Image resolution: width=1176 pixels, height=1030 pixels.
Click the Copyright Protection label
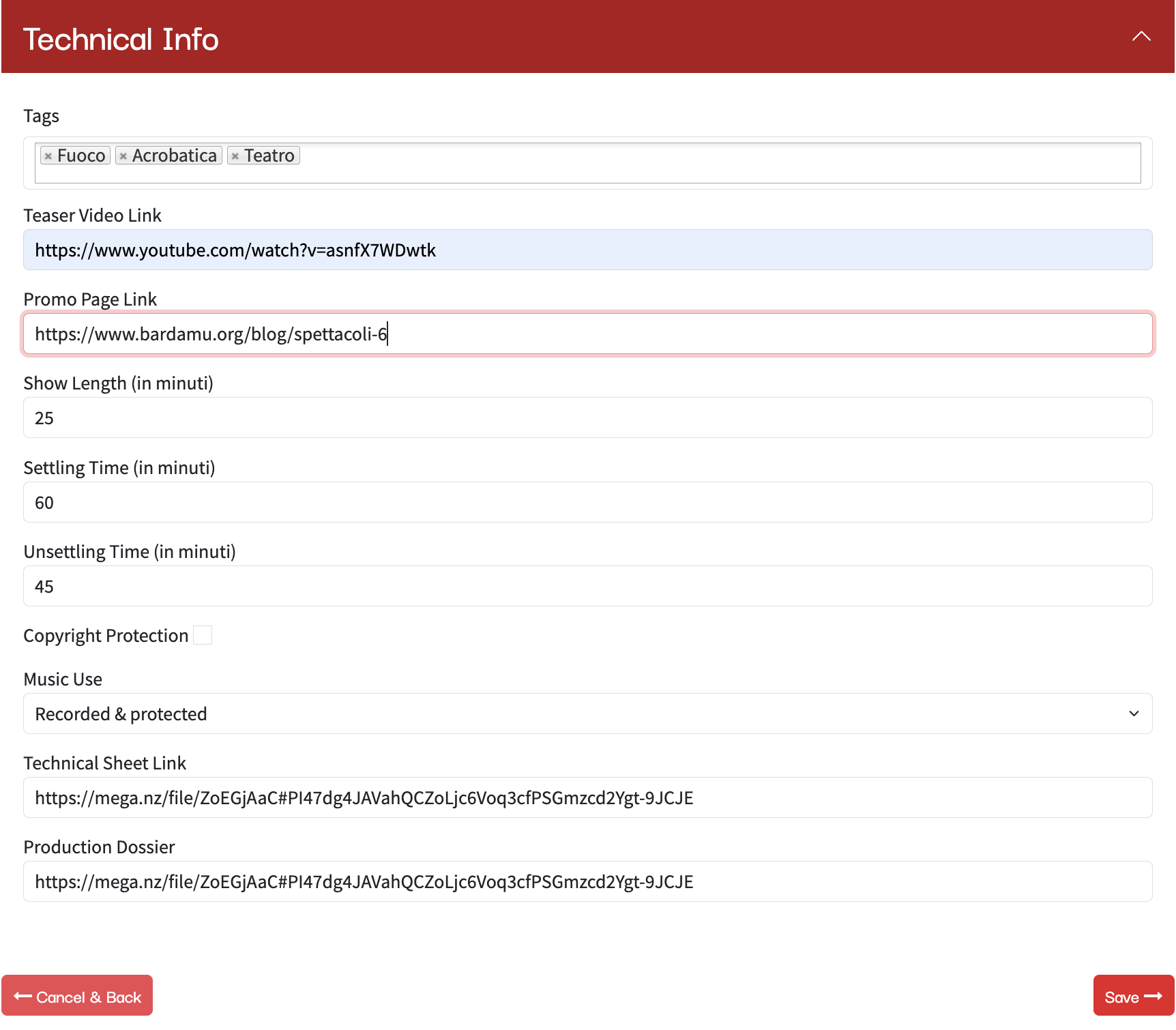[x=106, y=636]
